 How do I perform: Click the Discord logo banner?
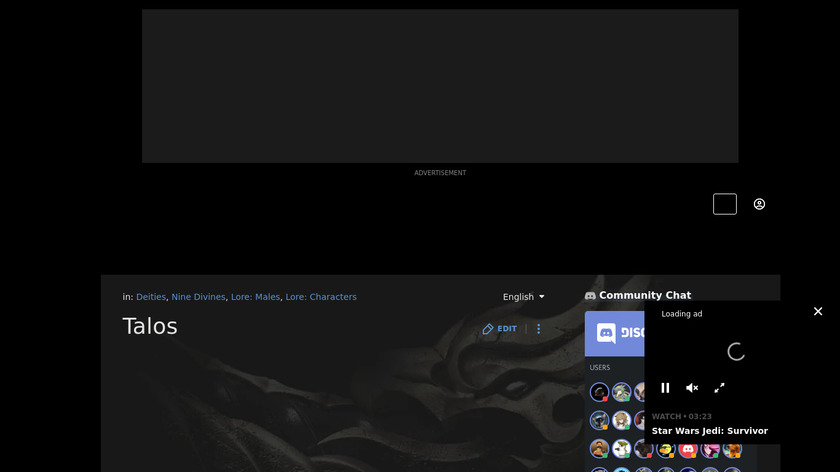pos(614,333)
